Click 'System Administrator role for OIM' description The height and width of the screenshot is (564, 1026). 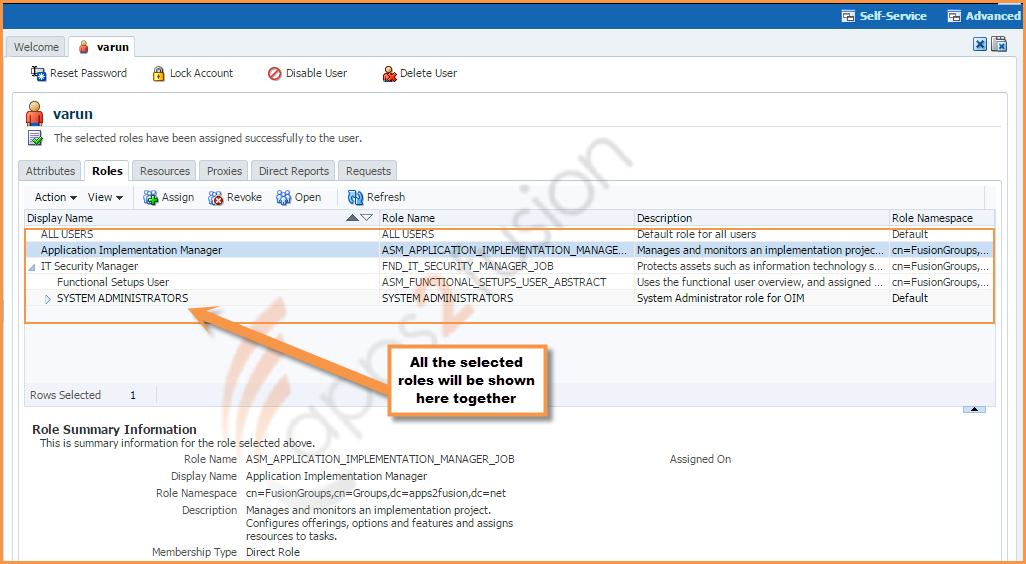pyautogui.click(x=720, y=298)
